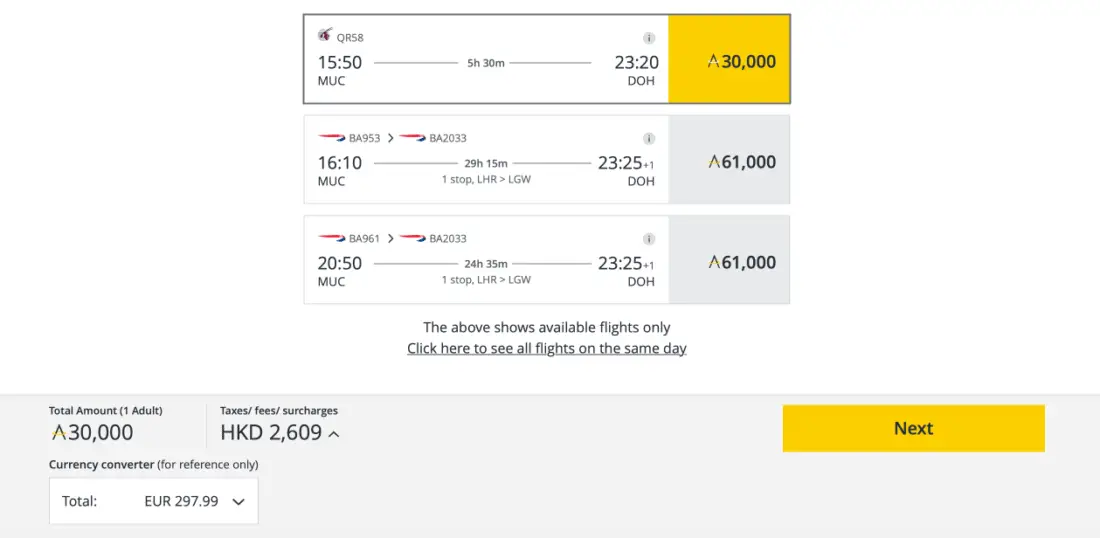Choose the 61,000 miles fare for BA953
The height and width of the screenshot is (538, 1100).
click(x=729, y=160)
